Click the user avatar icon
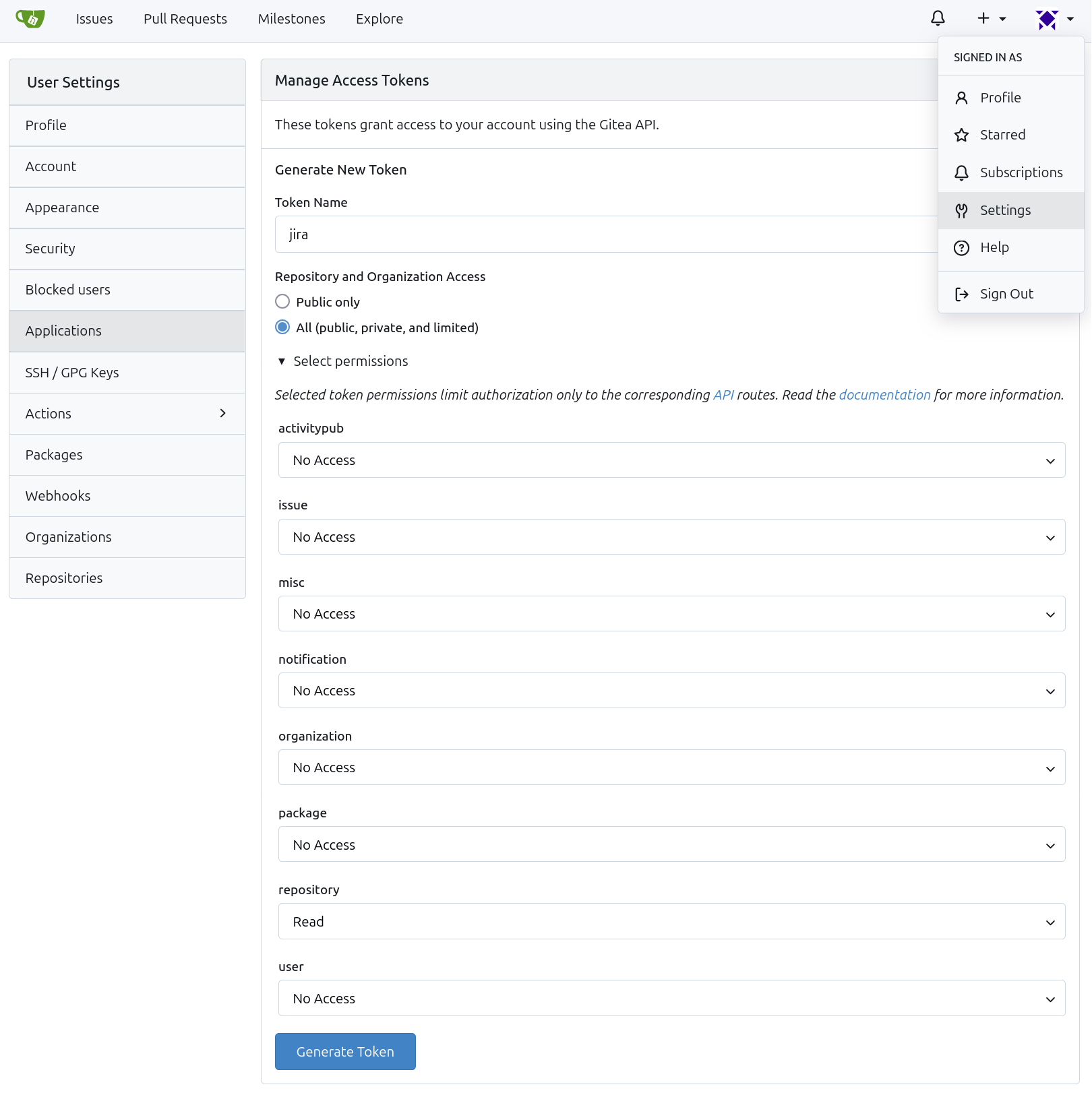1092x1095 pixels. 1047,19
